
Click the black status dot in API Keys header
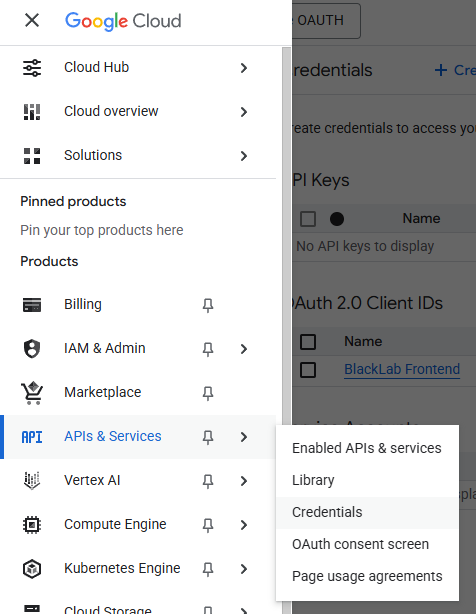pos(337,219)
